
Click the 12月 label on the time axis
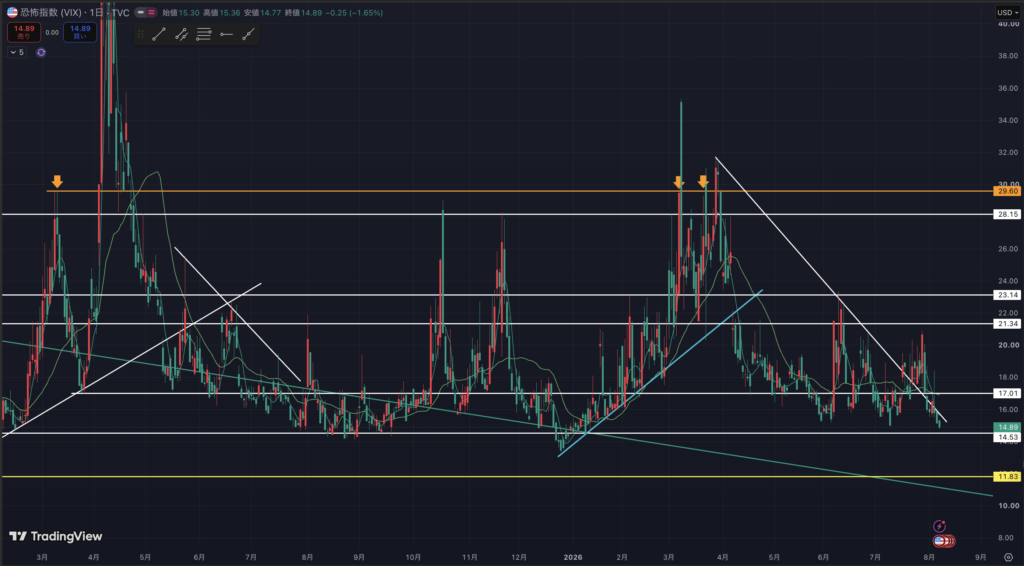(x=519, y=557)
